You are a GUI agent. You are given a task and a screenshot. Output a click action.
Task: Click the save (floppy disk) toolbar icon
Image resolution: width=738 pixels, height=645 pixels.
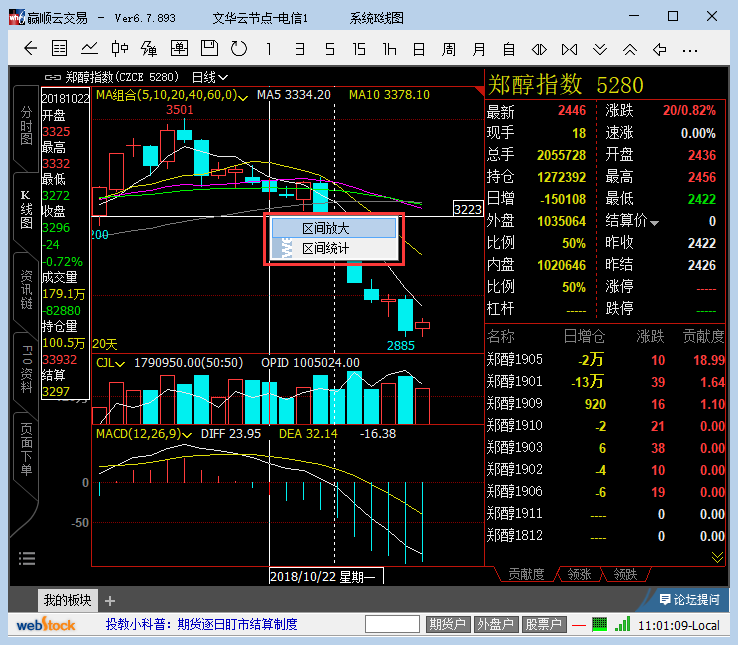(209, 48)
